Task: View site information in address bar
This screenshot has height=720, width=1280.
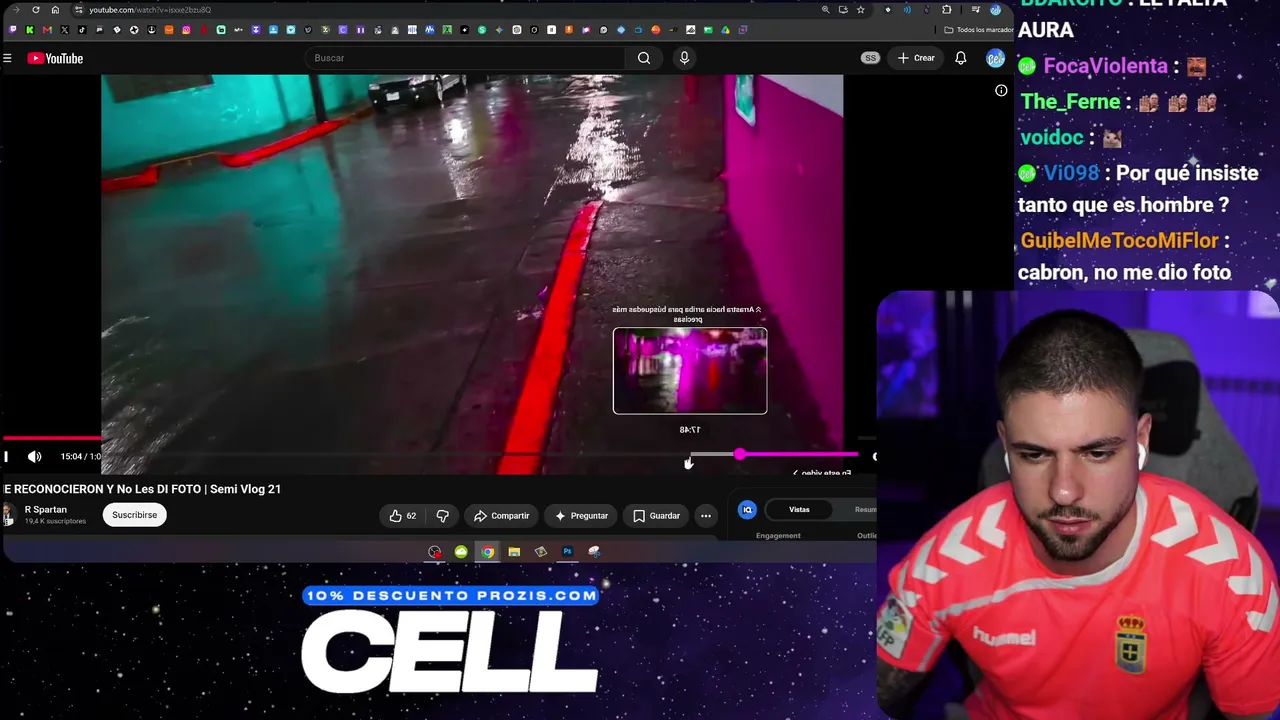Action: click(x=79, y=10)
